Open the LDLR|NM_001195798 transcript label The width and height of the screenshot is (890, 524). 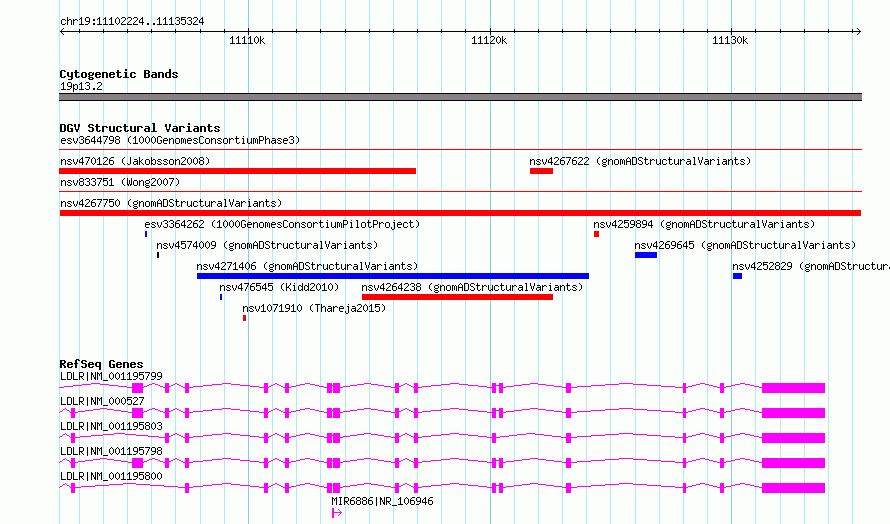click(111, 451)
